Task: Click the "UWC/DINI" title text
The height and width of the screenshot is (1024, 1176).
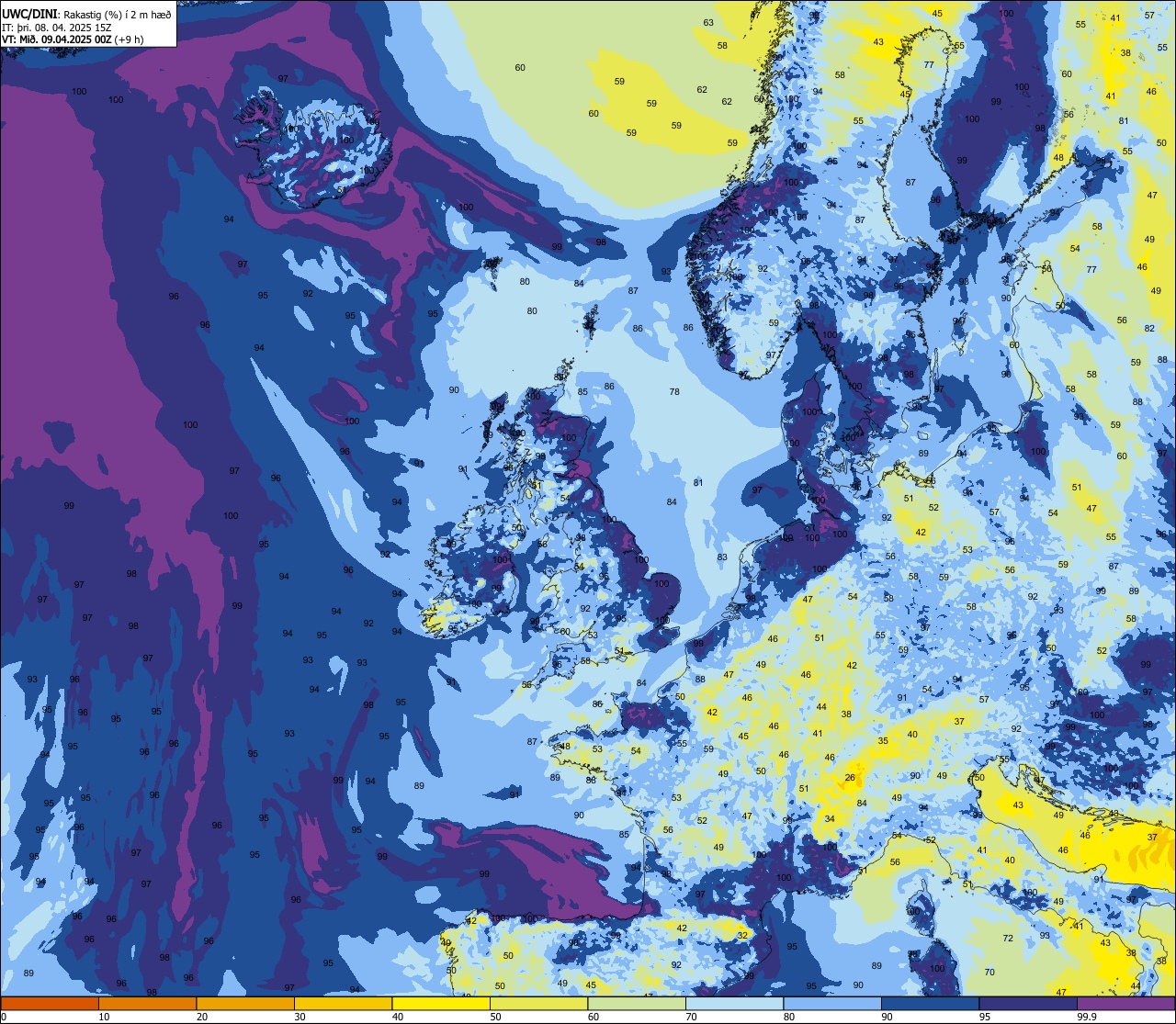Action: 30,14
